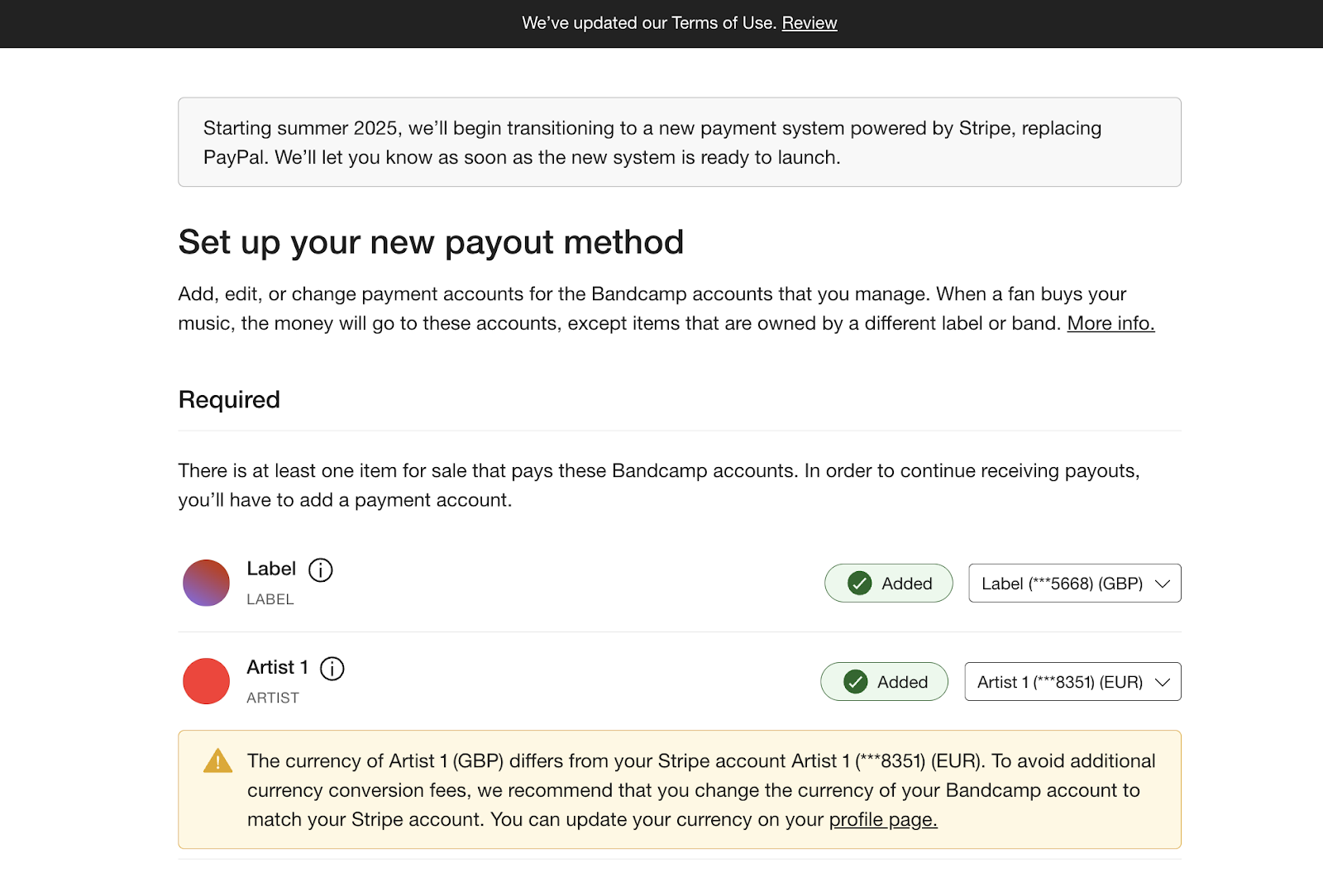The width and height of the screenshot is (1323, 896).
Task: Click the yellow warning triangle icon
Action: coord(217,760)
